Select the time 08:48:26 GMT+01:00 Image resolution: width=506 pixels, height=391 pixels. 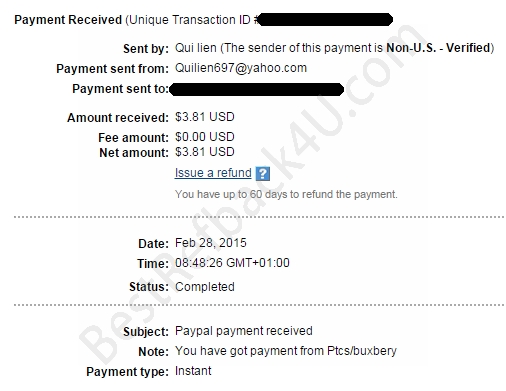pos(232,263)
